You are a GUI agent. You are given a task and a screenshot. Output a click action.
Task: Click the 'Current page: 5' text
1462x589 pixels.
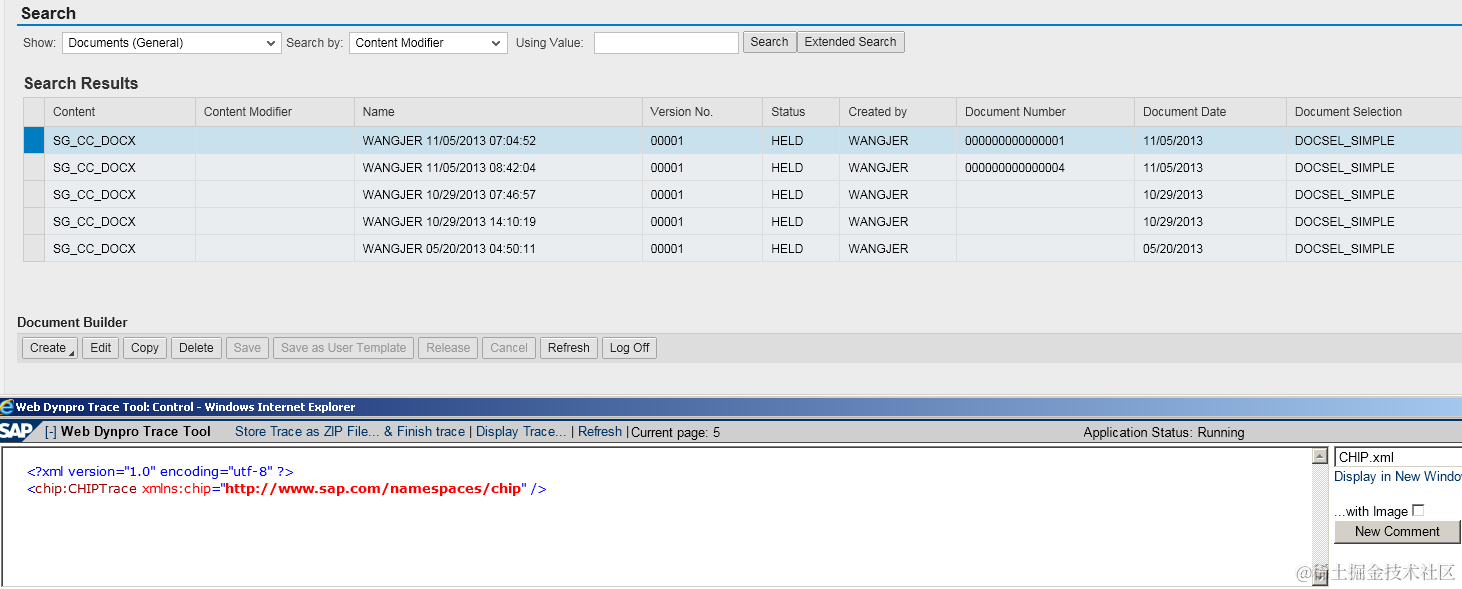click(675, 433)
